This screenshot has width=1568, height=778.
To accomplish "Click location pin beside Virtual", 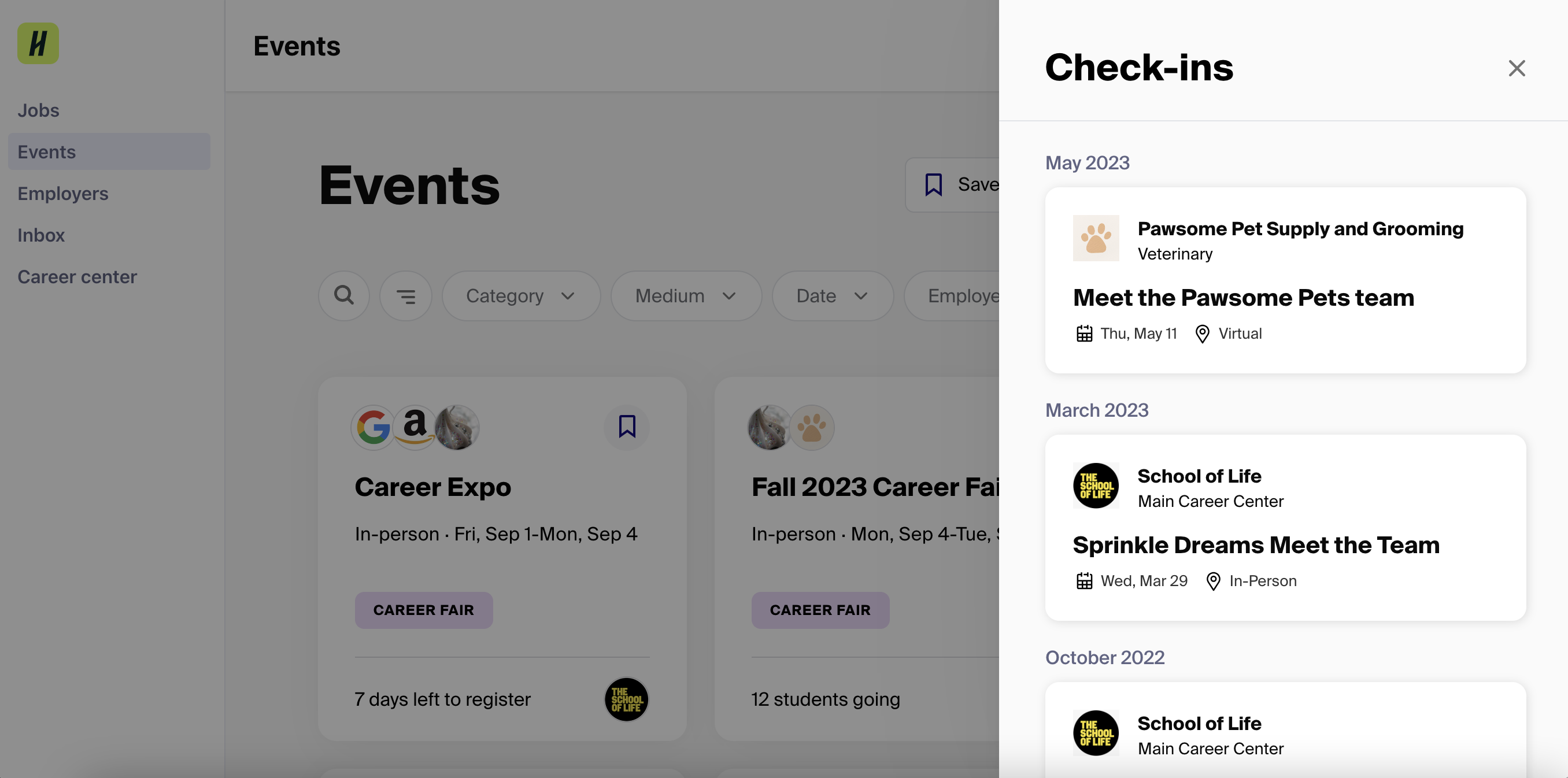I will pyautogui.click(x=1202, y=334).
